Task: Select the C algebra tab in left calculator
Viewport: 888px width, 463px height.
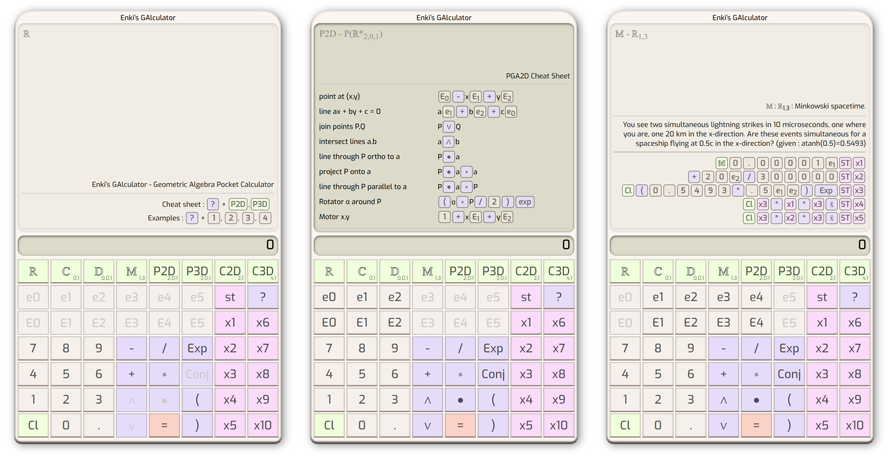Action: click(x=66, y=271)
